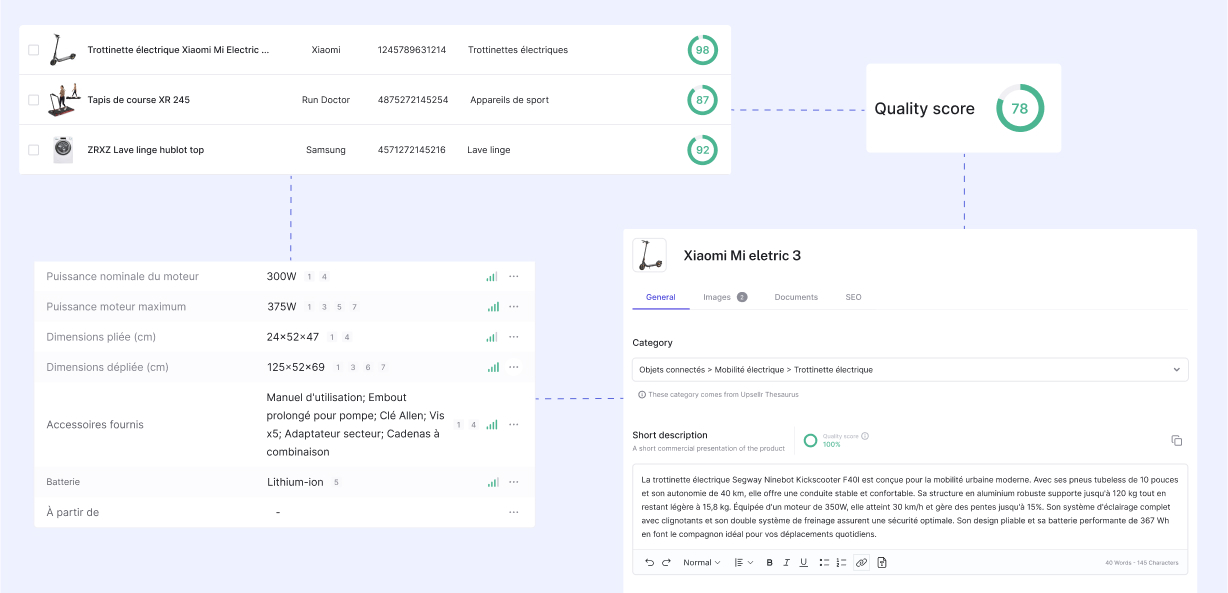Click the quality score 87 ring for Run Doctor
Screen dimensions: 1228x593
[702, 100]
